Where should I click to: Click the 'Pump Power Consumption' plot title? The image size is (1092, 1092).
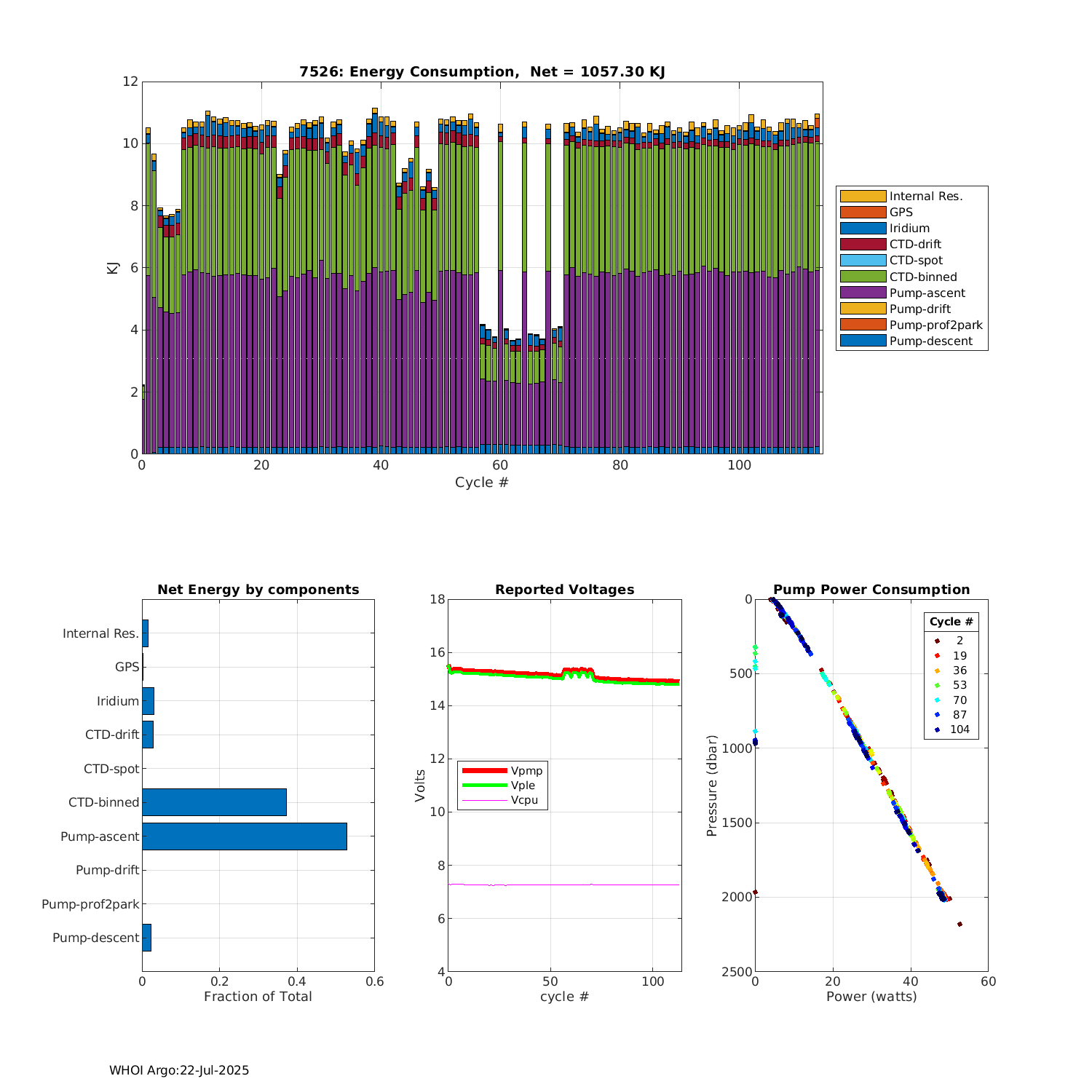871,590
